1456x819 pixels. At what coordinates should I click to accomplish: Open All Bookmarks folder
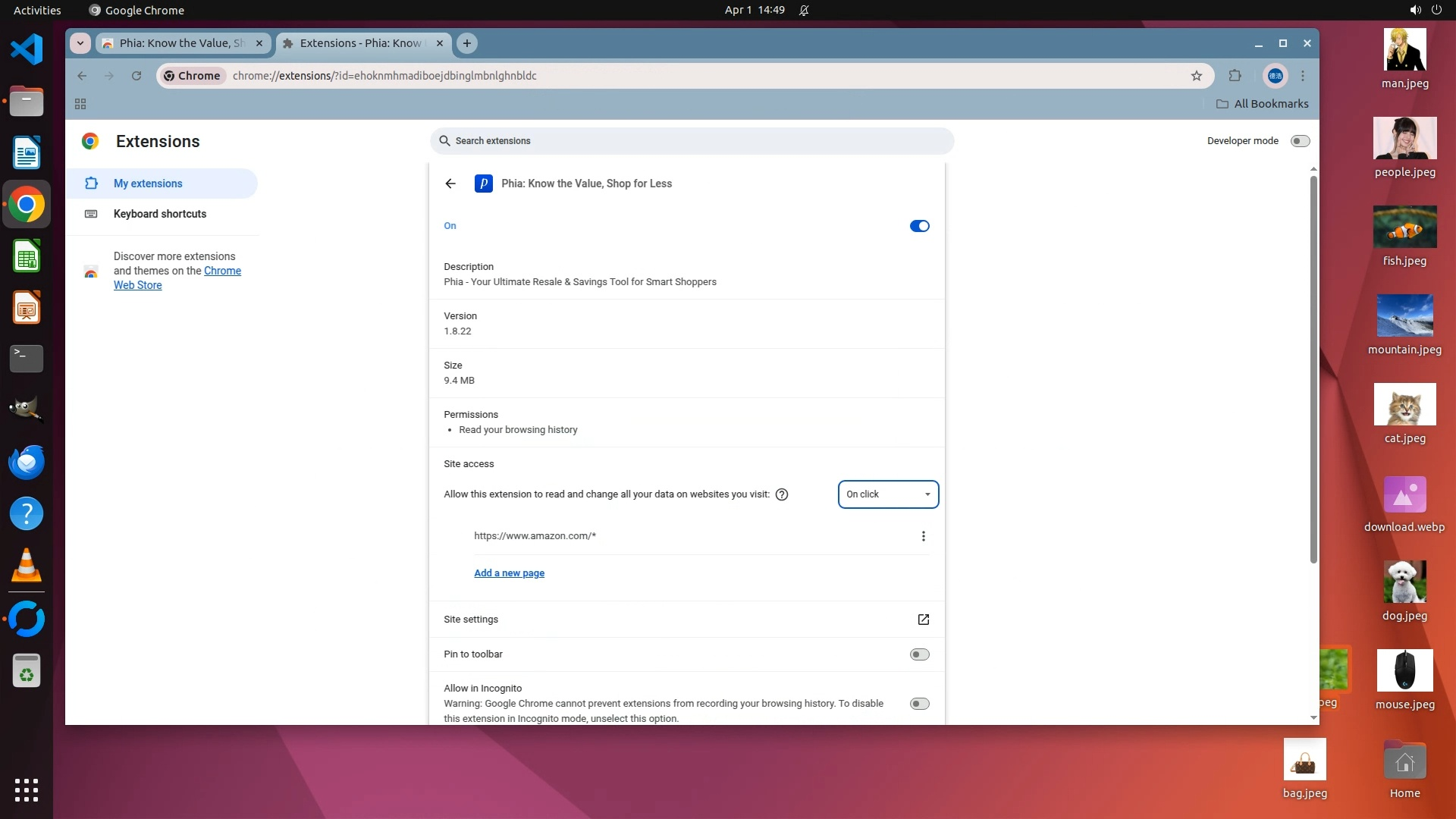click(1263, 104)
